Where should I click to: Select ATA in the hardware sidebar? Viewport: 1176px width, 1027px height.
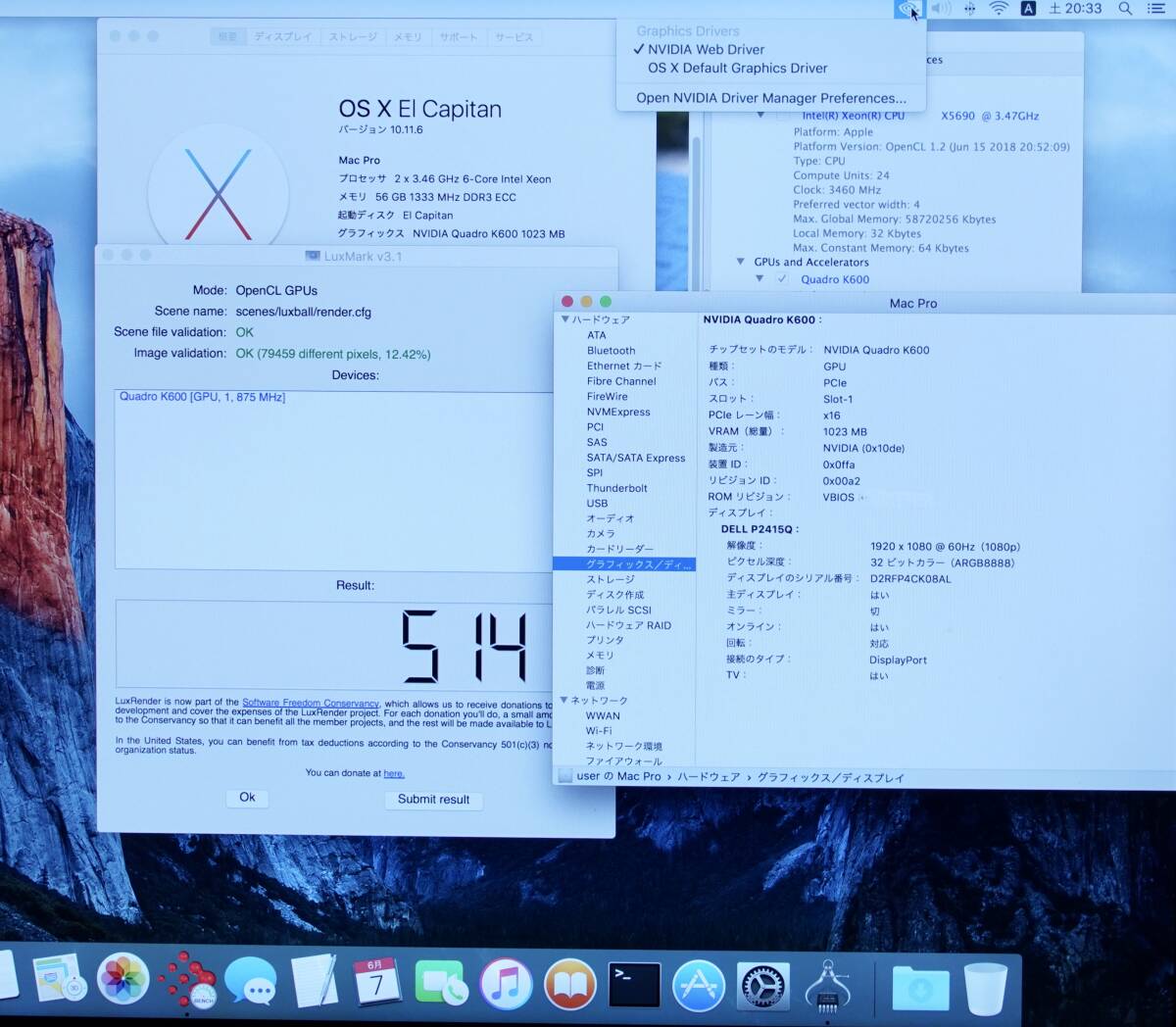pos(597,335)
